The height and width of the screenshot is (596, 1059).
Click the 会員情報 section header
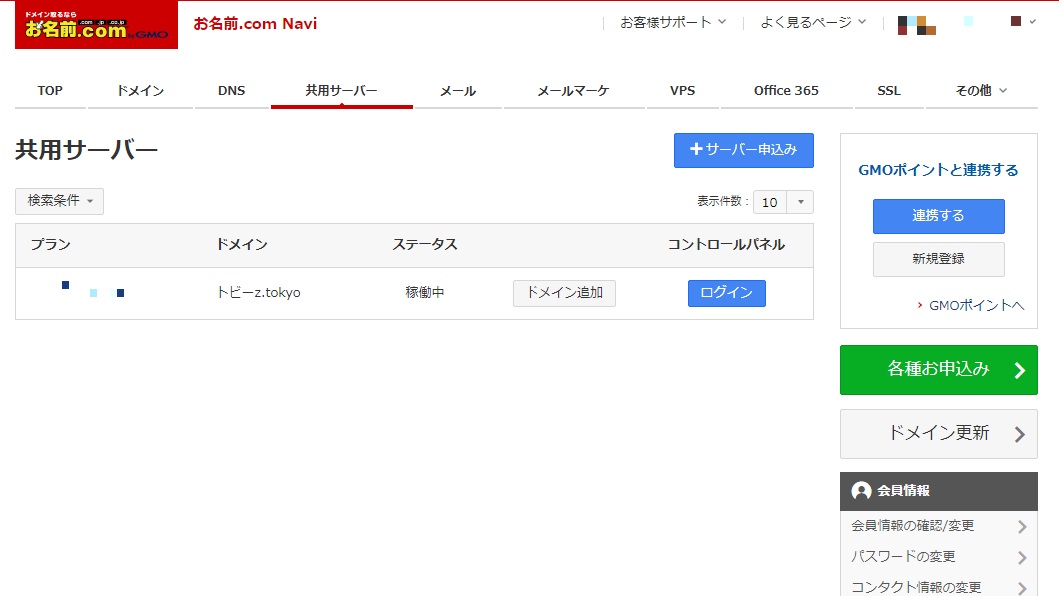coord(939,491)
